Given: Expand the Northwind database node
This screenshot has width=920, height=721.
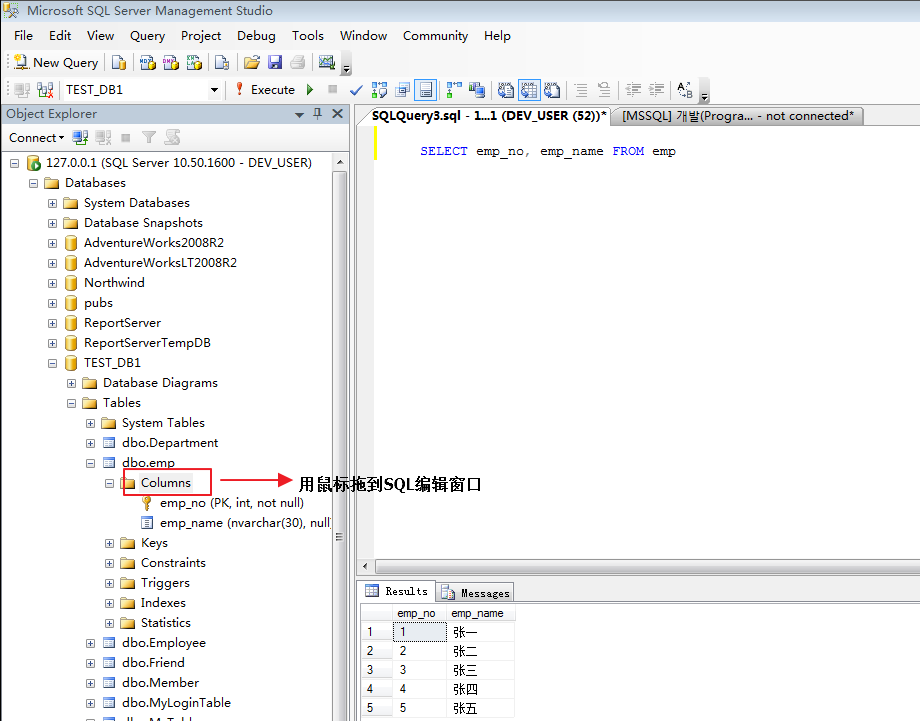Looking at the screenshot, I should (52, 283).
